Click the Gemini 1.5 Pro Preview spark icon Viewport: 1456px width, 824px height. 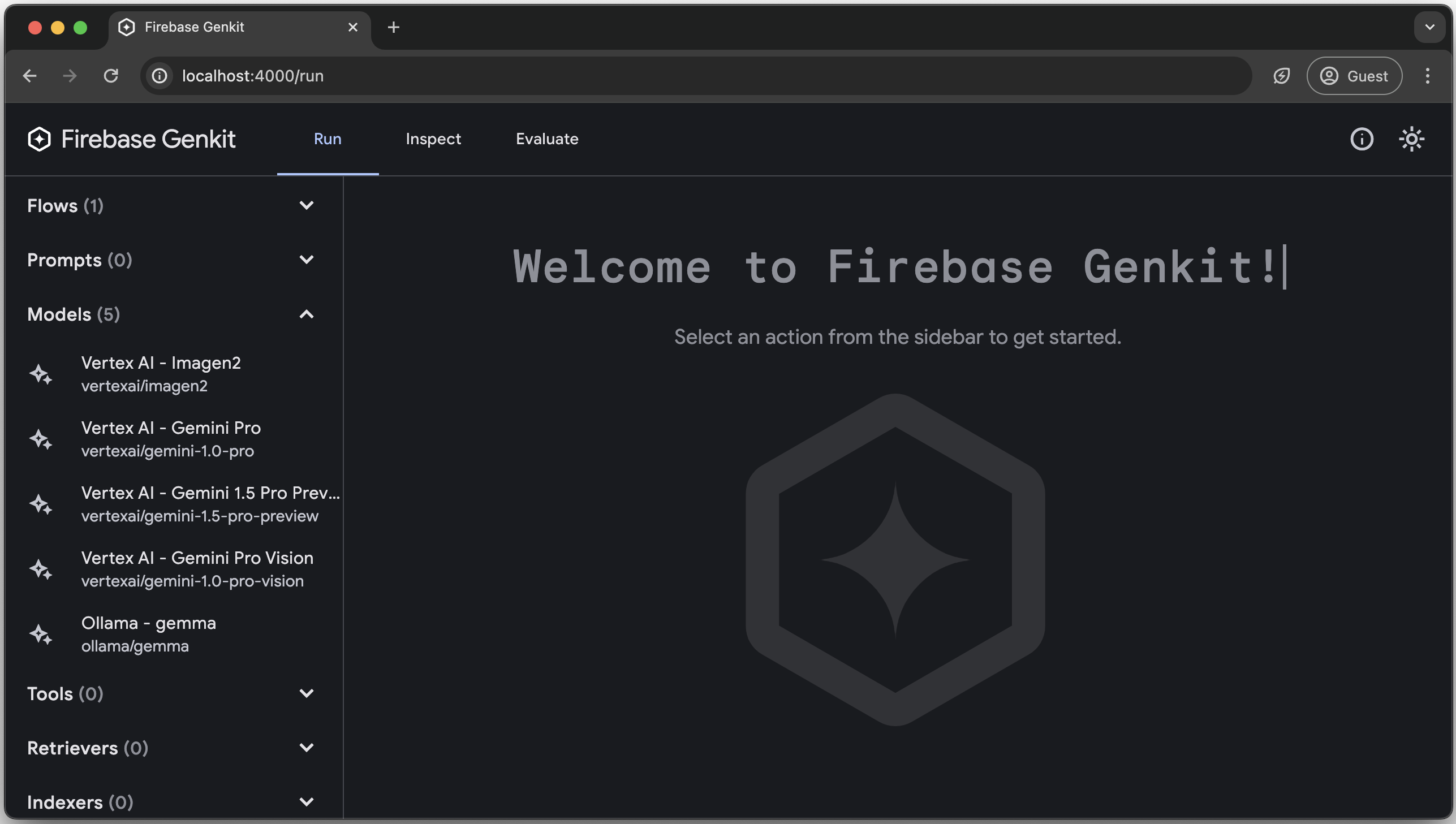tap(40, 504)
